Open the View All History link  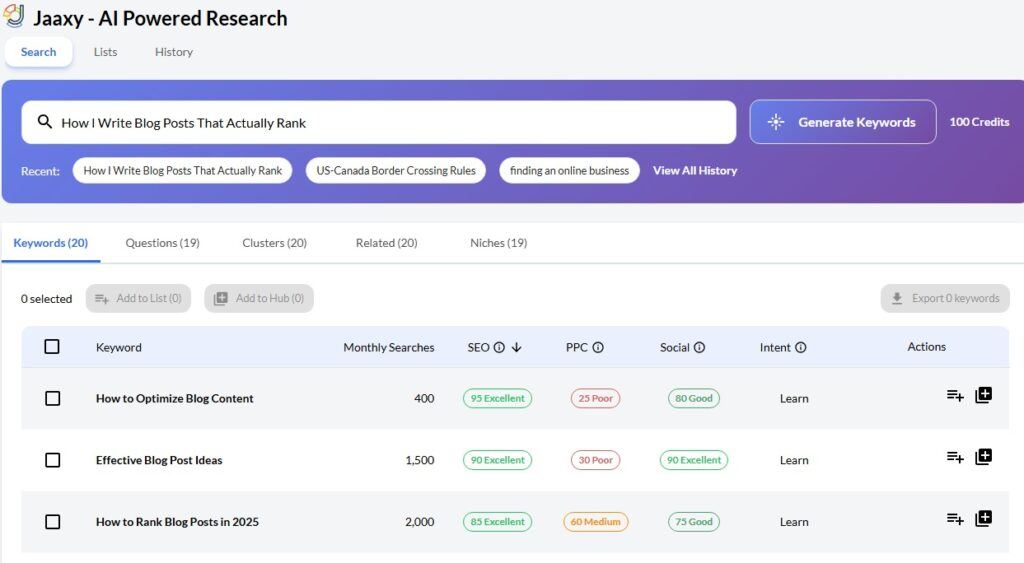pyautogui.click(x=695, y=171)
